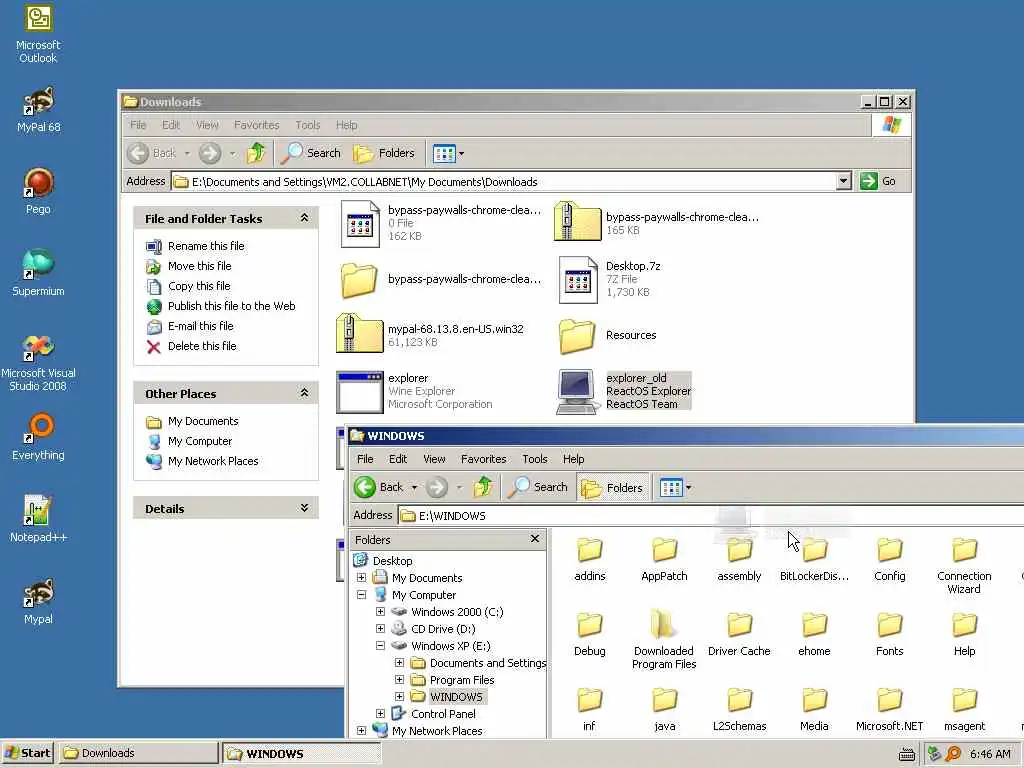Image resolution: width=1024 pixels, height=768 pixels.
Task: Open the Favorites menu in WINDOWS window
Action: (x=483, y=459)
